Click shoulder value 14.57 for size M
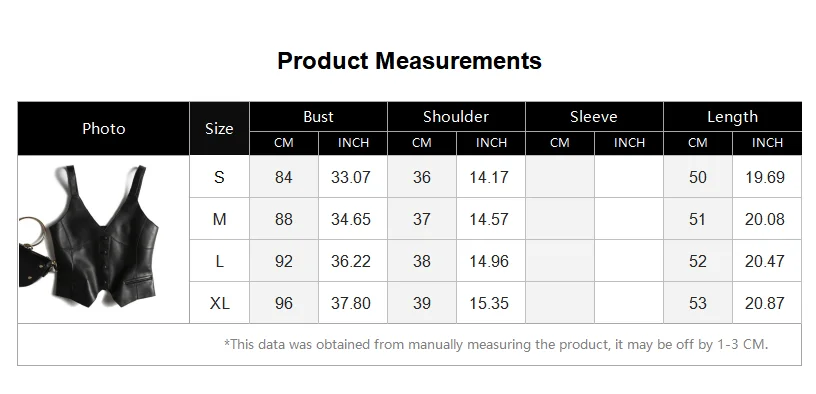The height and width of the screenshot is (394, 816). (489, 219)
